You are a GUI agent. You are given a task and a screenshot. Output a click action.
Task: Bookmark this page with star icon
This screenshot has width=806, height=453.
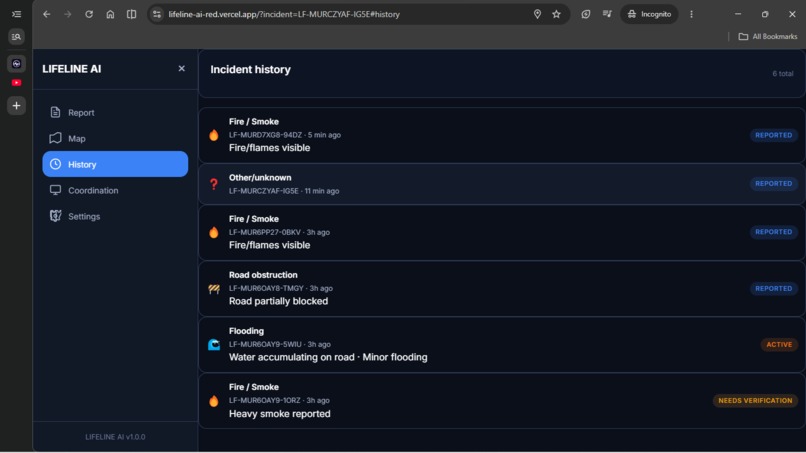tap(557, 14)
